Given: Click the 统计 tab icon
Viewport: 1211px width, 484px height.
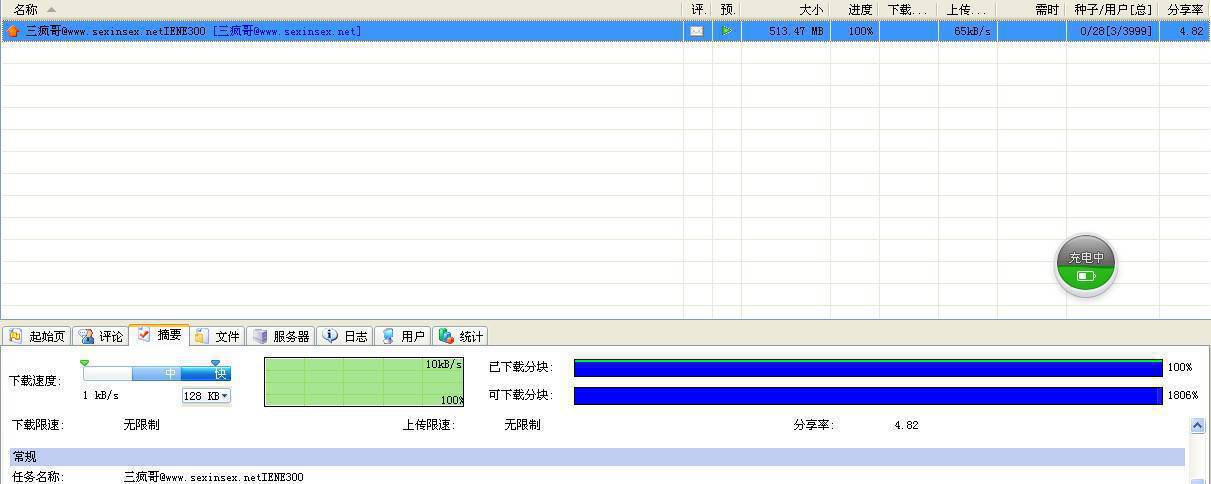Looking at the screenshot, I should tap(446, 336).
